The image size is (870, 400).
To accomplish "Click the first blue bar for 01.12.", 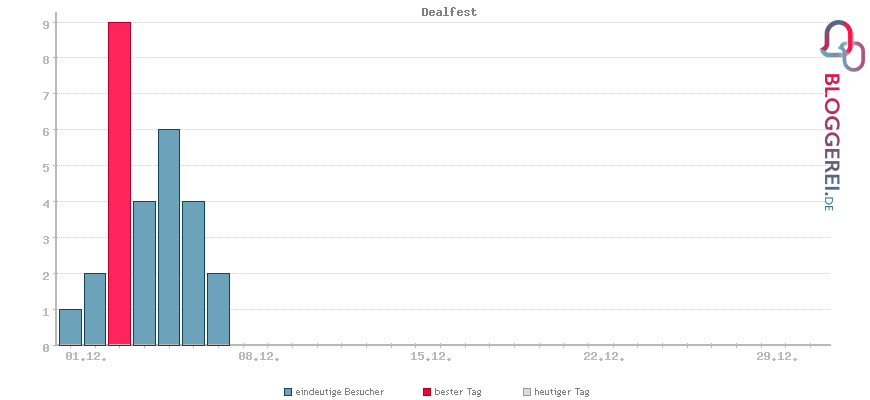I will [70, 327].
